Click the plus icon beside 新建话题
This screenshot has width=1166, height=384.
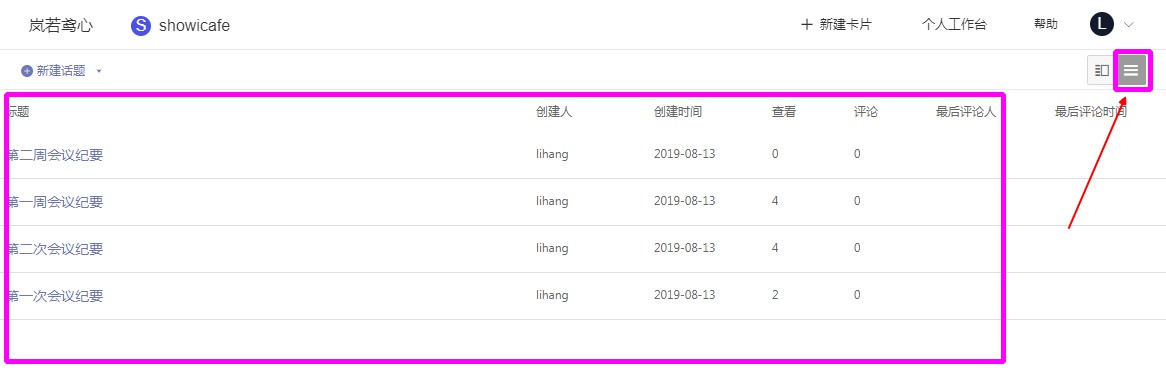(27, 71)
